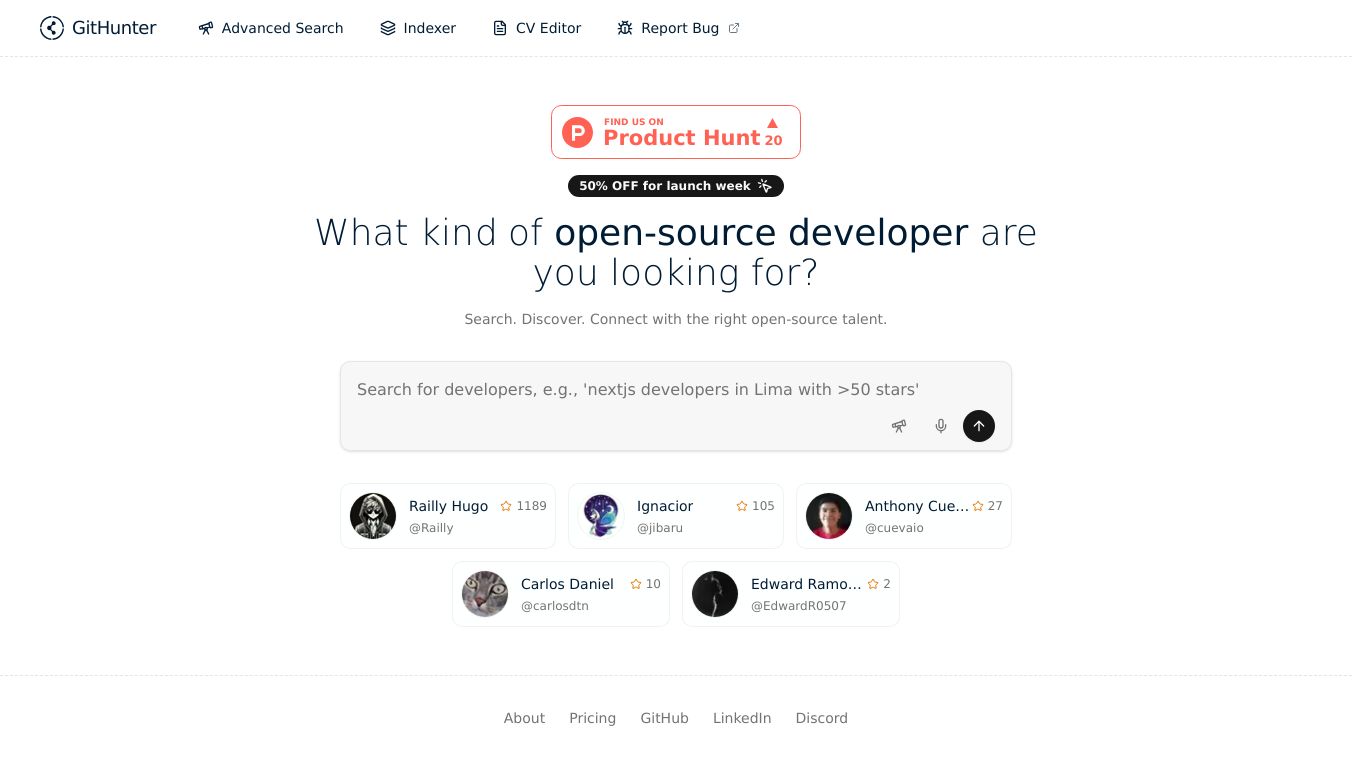
Task: Open the Indexer page
Action: click(418, 28)
